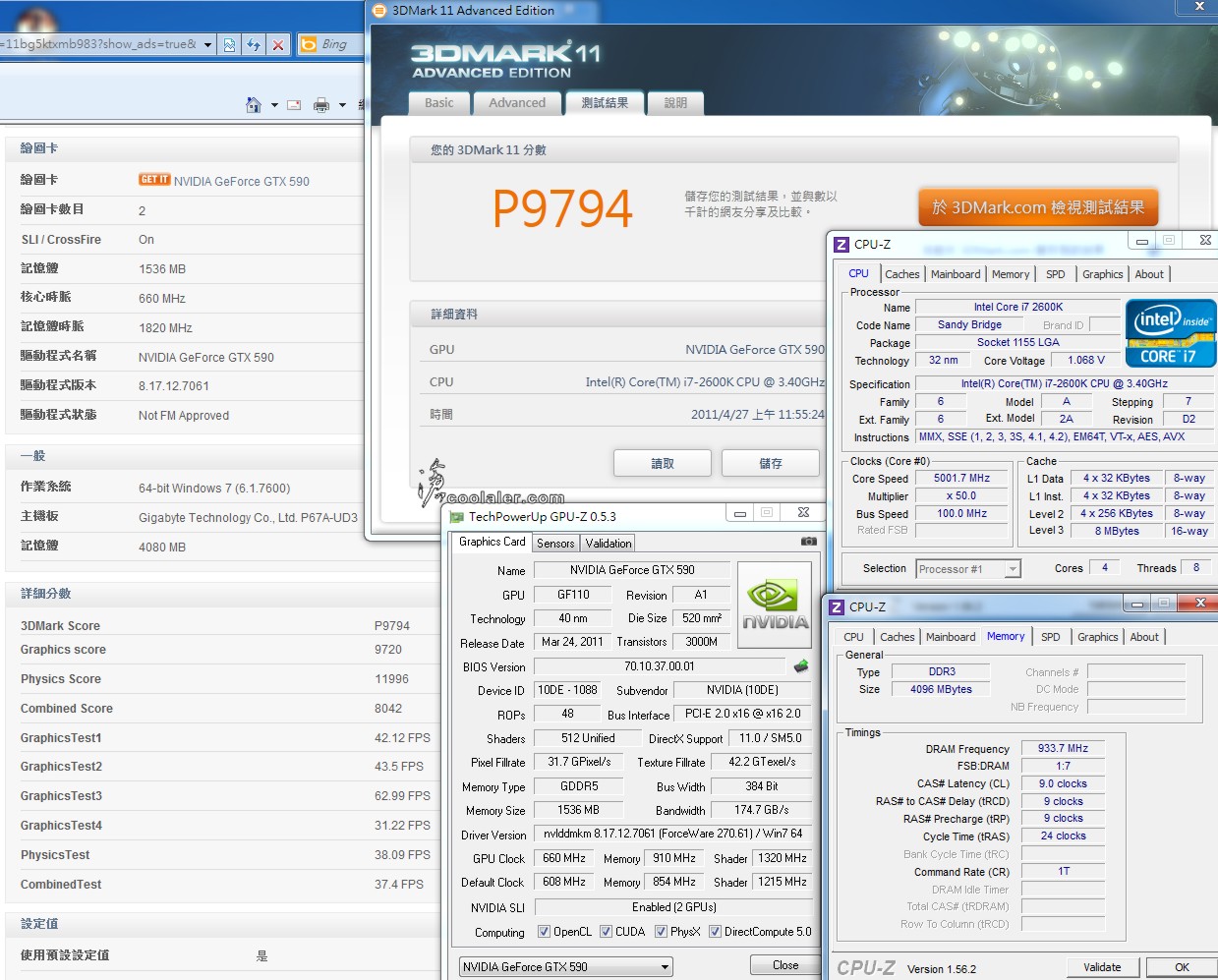
Task: Open the Validation tab in GPU-Z
Action: (609, 544)
